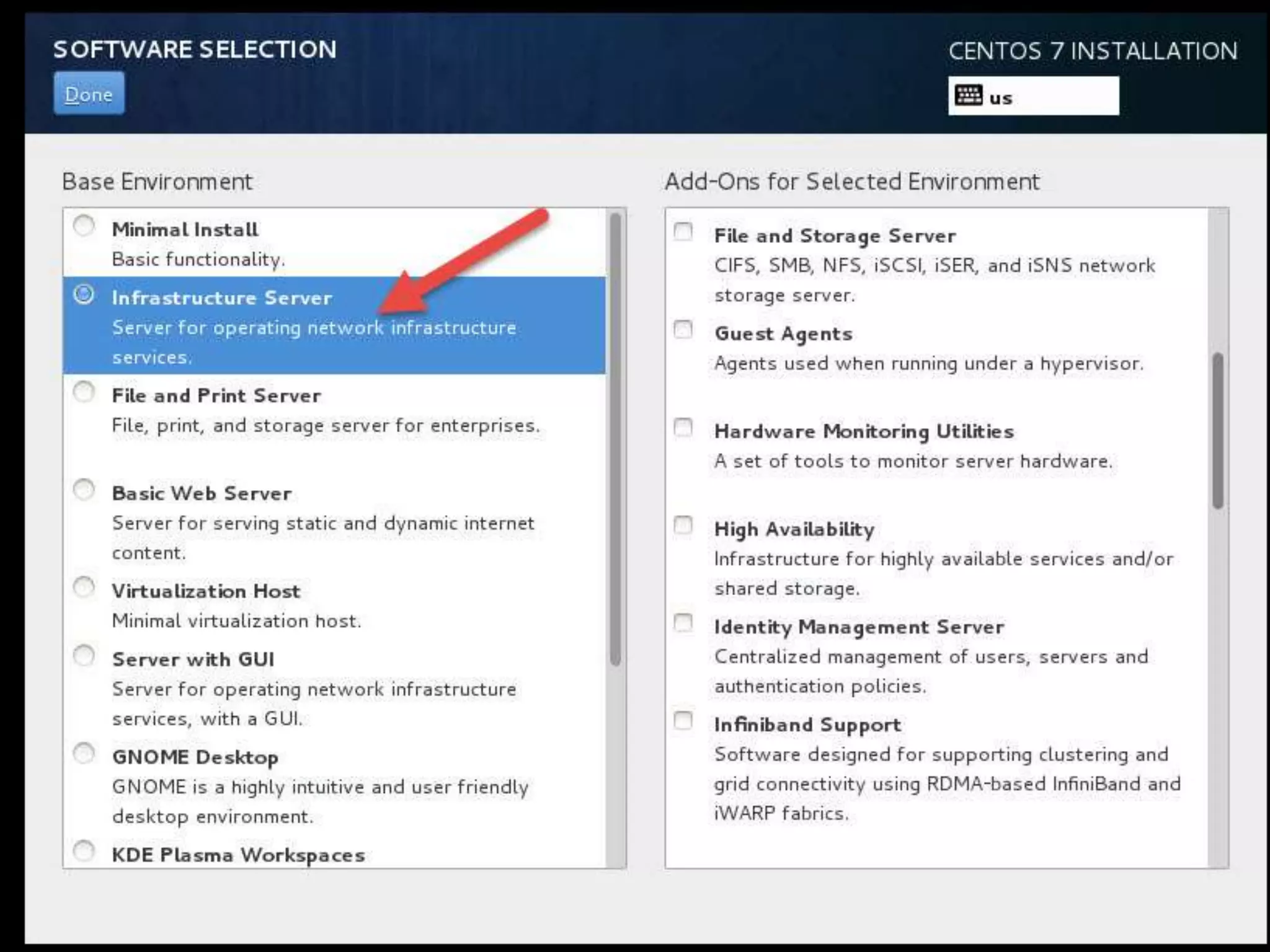Click the keyboard icon next to us

coord(968,96)
